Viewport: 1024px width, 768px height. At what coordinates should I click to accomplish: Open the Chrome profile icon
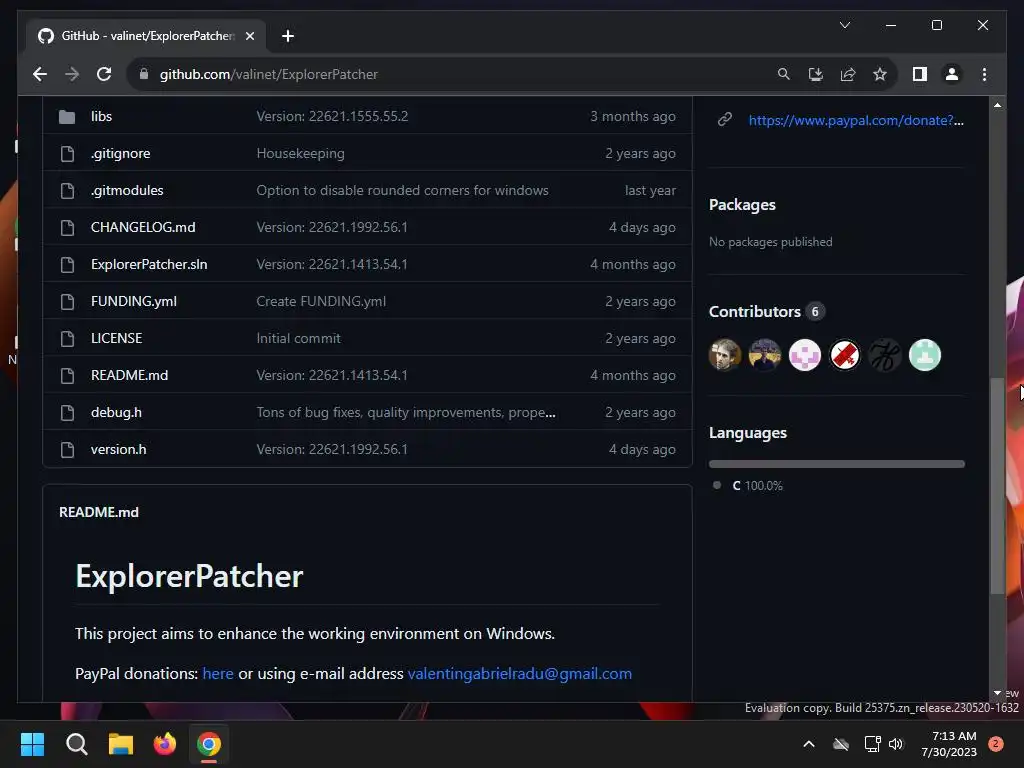coord(952,74)
